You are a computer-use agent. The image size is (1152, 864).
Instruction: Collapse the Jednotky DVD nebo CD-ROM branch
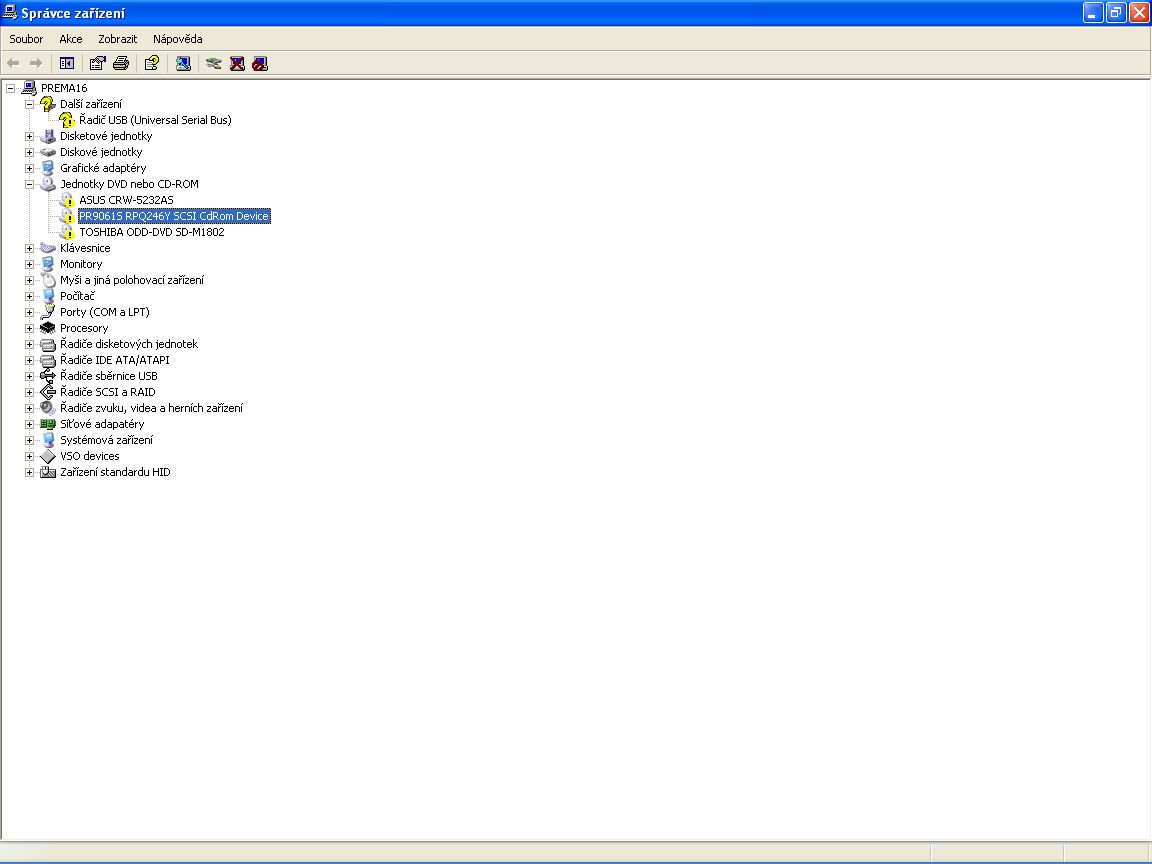[29, 184]
